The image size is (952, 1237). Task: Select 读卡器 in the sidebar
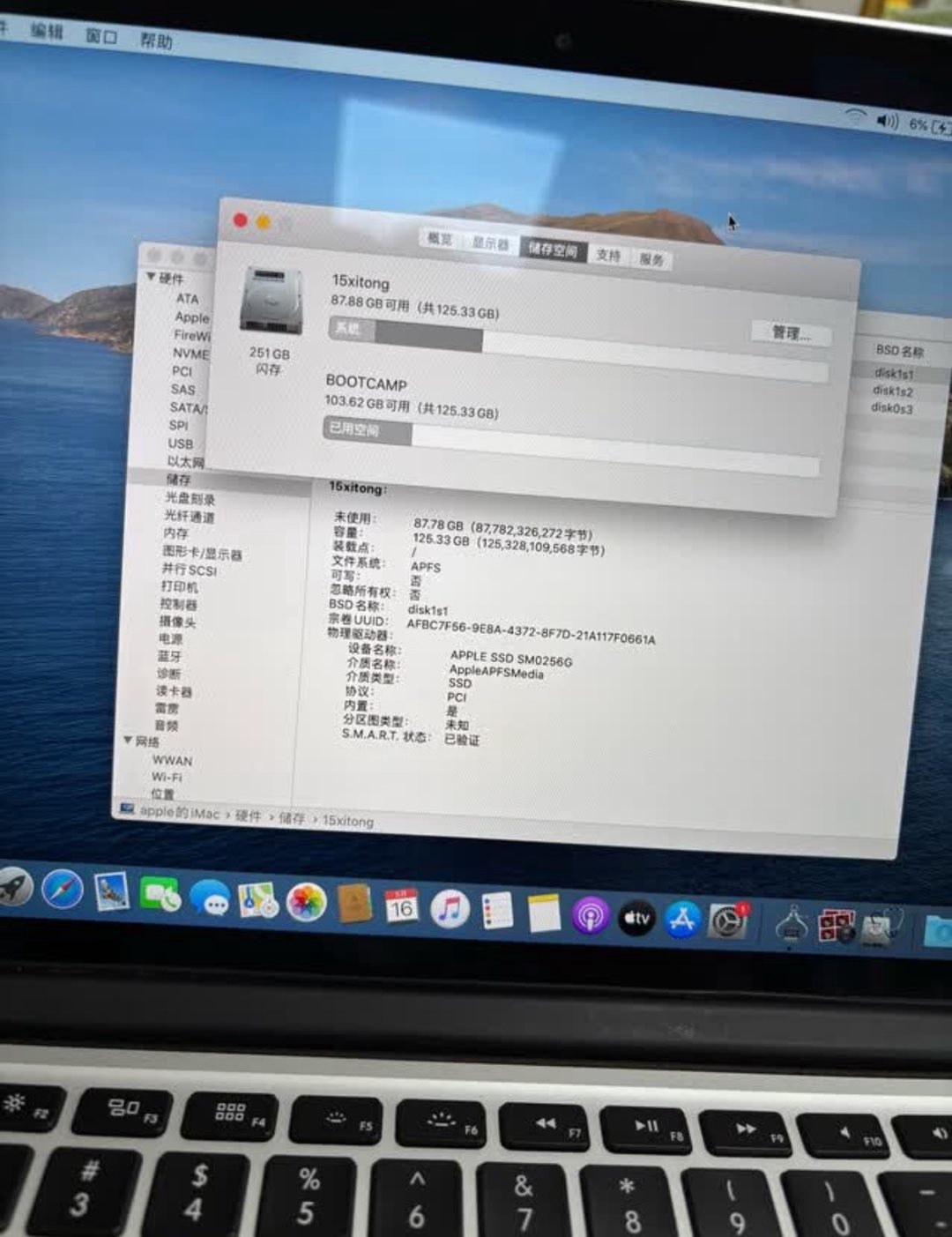click(174, 691)
